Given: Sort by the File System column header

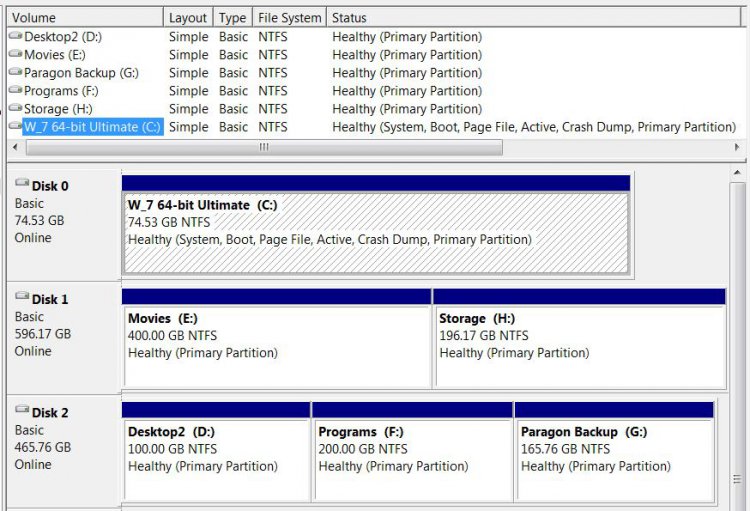Looking at the screenshot, I should 289,18.
